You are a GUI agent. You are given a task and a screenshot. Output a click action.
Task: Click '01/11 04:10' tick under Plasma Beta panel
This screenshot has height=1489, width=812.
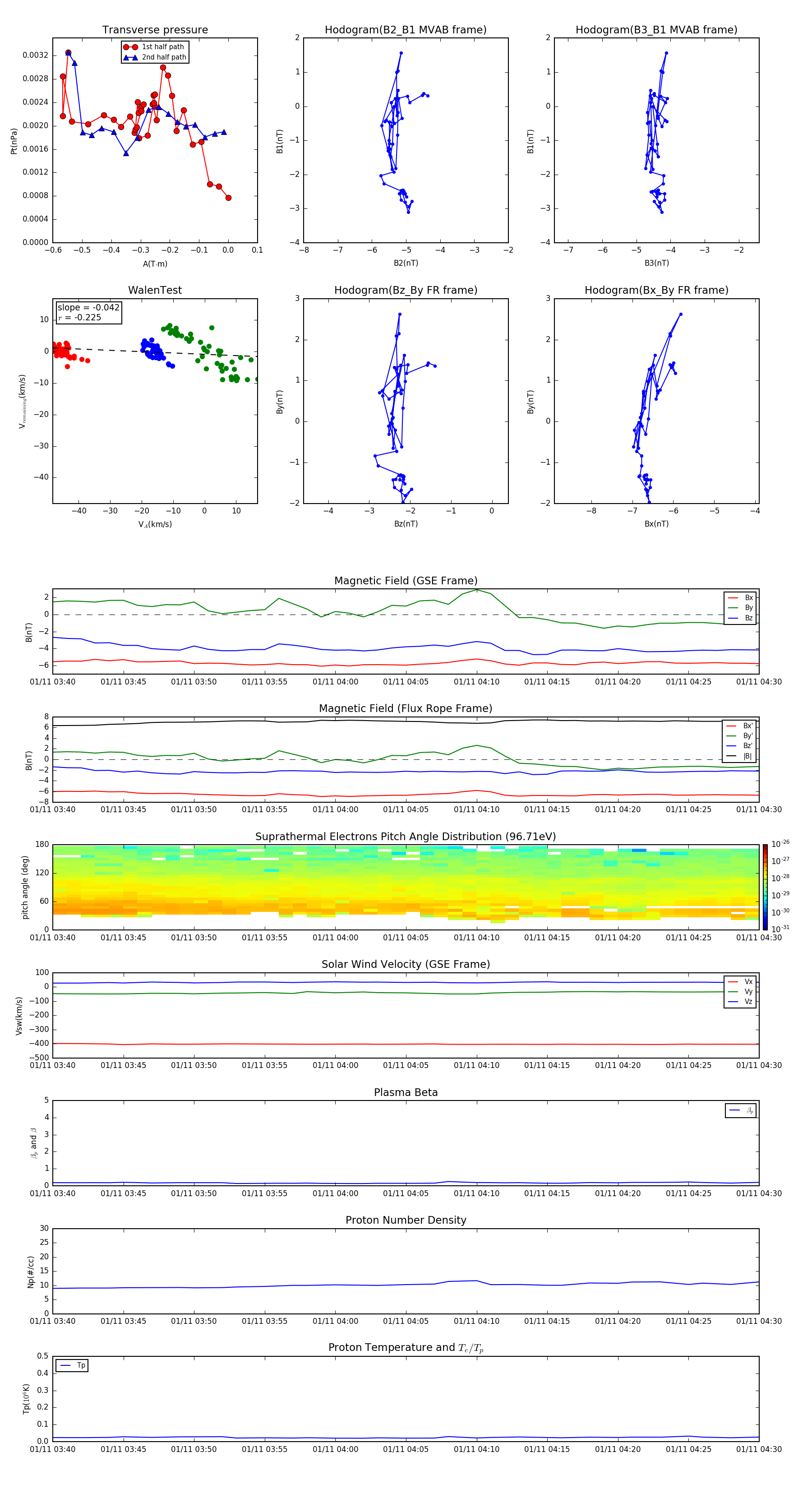click(476, 1193)
